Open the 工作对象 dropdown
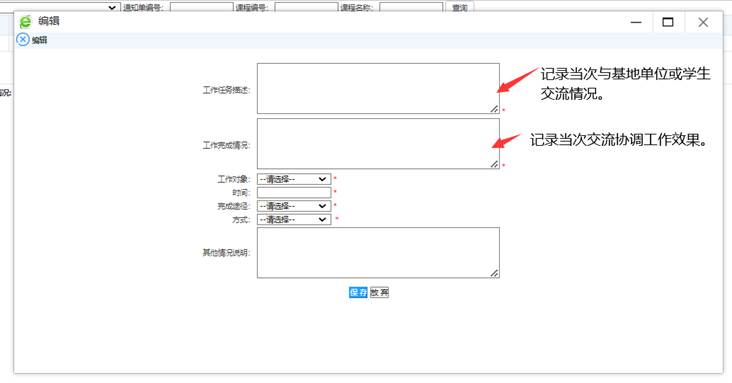 tap(294, 179)
